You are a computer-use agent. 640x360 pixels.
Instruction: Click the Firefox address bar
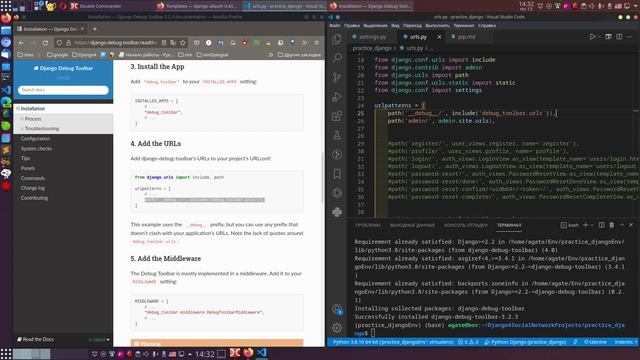(116, 42)
